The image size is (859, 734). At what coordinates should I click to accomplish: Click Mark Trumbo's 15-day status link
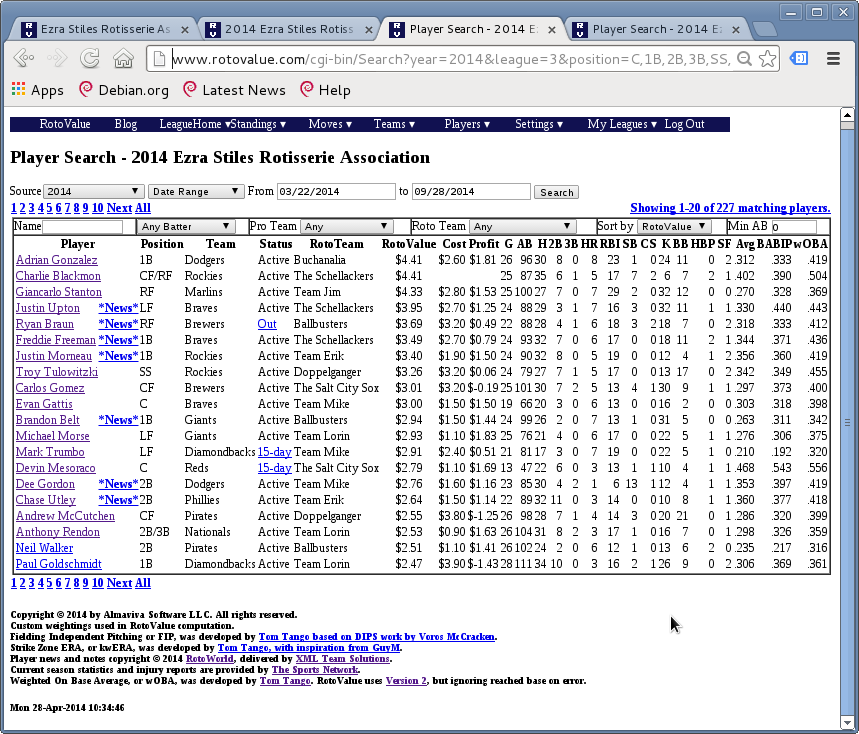274,452
